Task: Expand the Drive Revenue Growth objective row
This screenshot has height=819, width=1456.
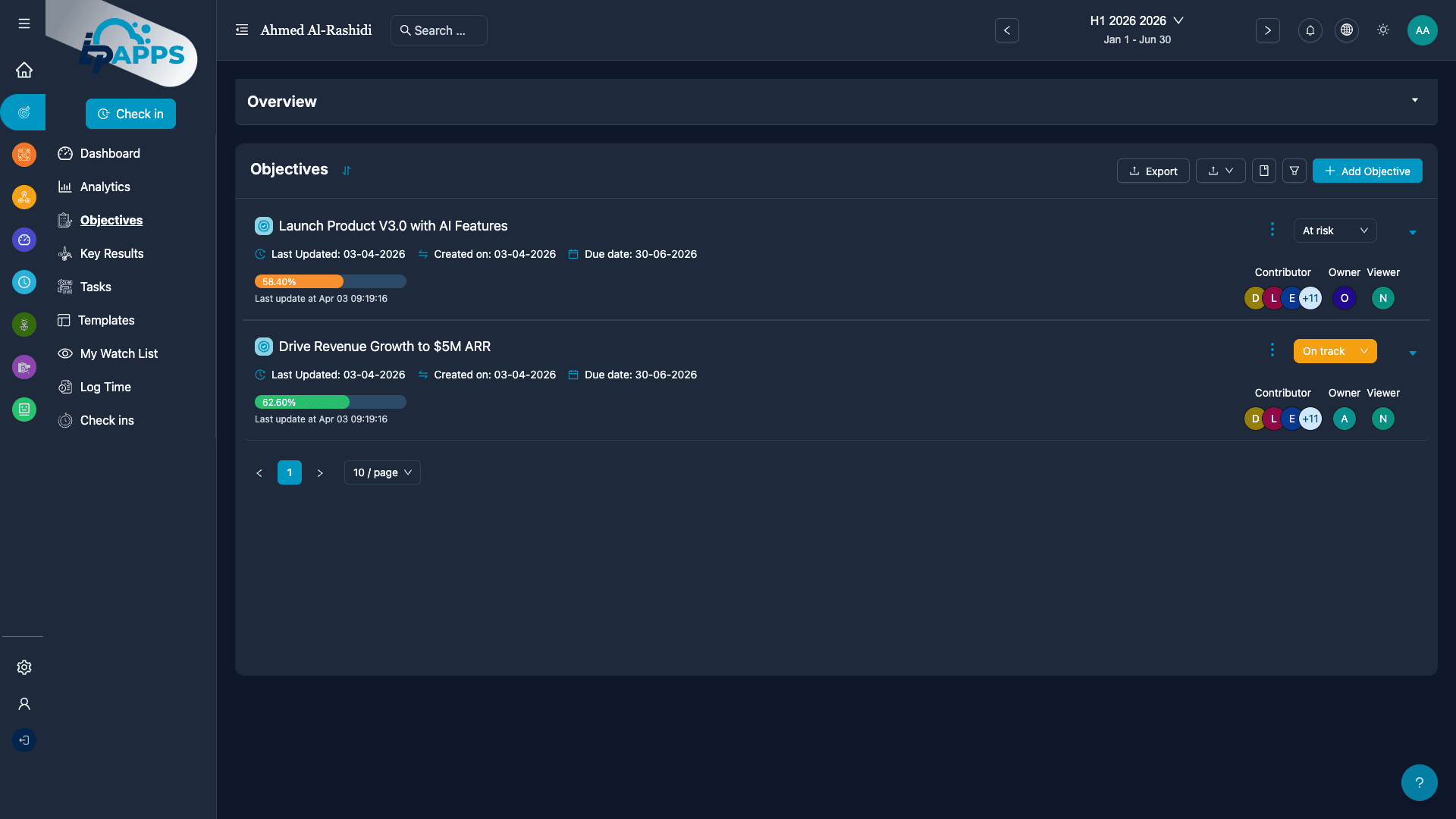Action: point(1412,353)
